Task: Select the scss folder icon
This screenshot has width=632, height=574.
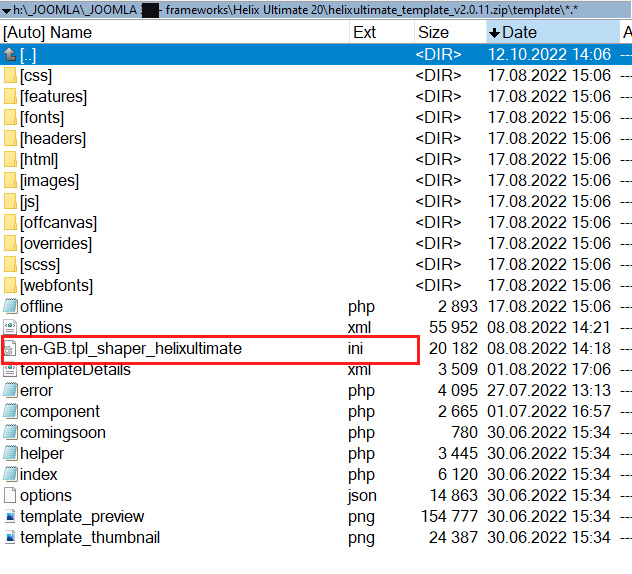Action: [10, 264]
